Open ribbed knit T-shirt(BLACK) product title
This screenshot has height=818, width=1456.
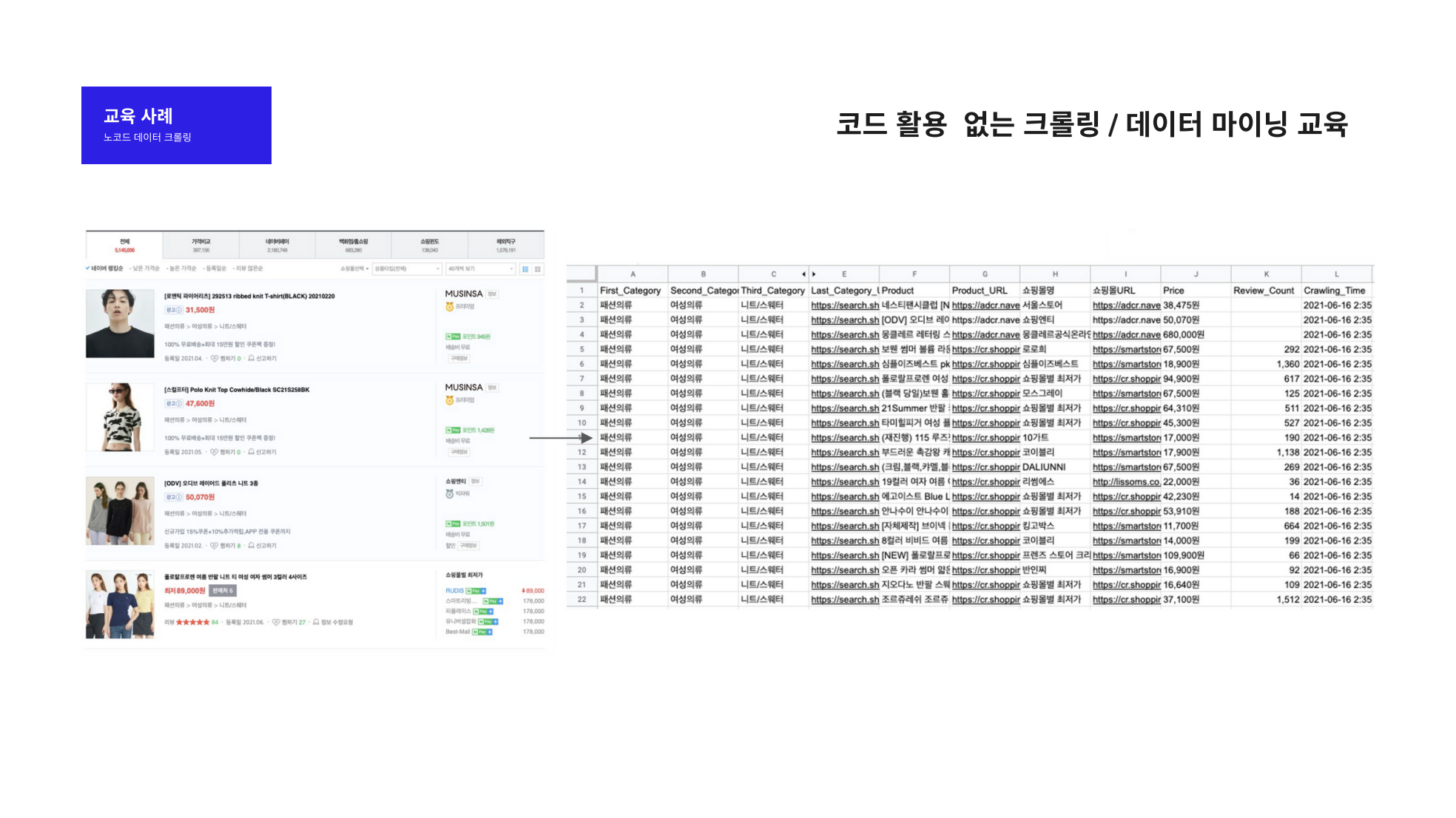pyautogui.click(x=249, y=296)
